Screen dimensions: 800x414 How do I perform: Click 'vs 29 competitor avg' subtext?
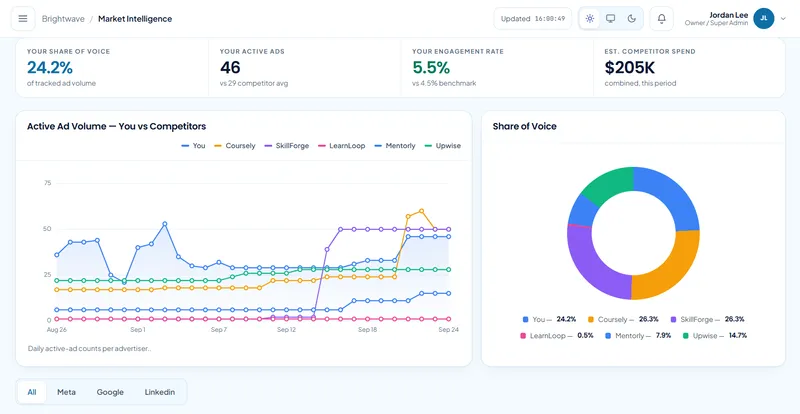(x=254, y=83)
